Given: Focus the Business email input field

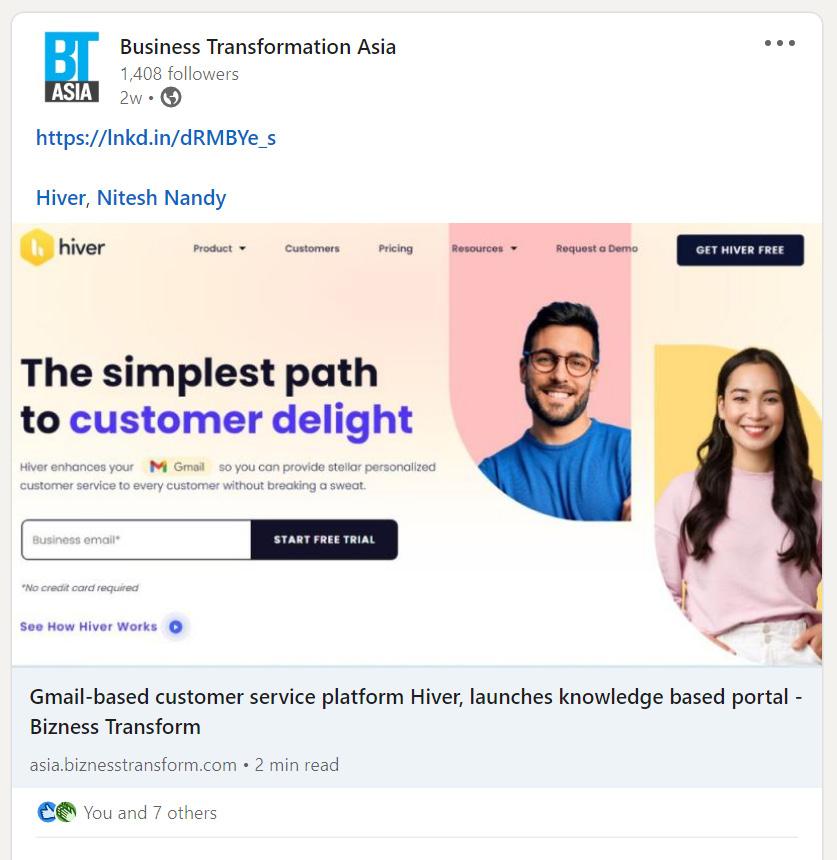Looking at the screenshot, I should coord(136,540).
